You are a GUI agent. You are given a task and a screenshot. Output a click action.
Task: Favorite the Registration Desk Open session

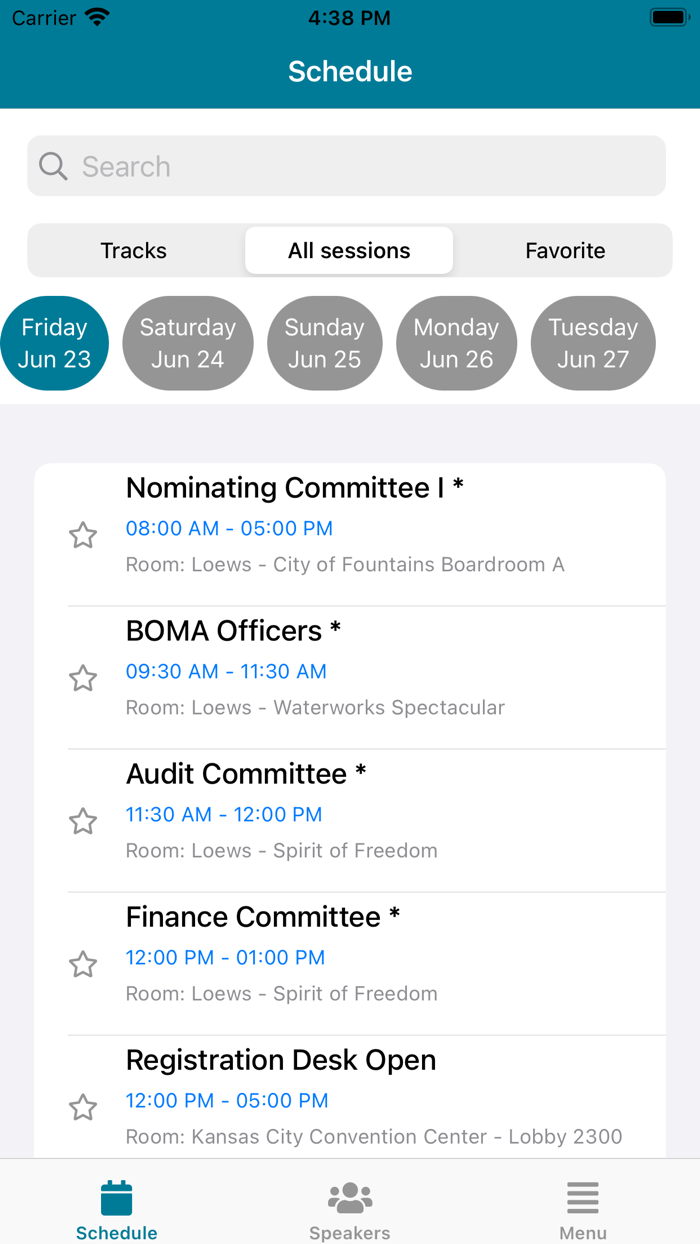tap(83, 1107)
